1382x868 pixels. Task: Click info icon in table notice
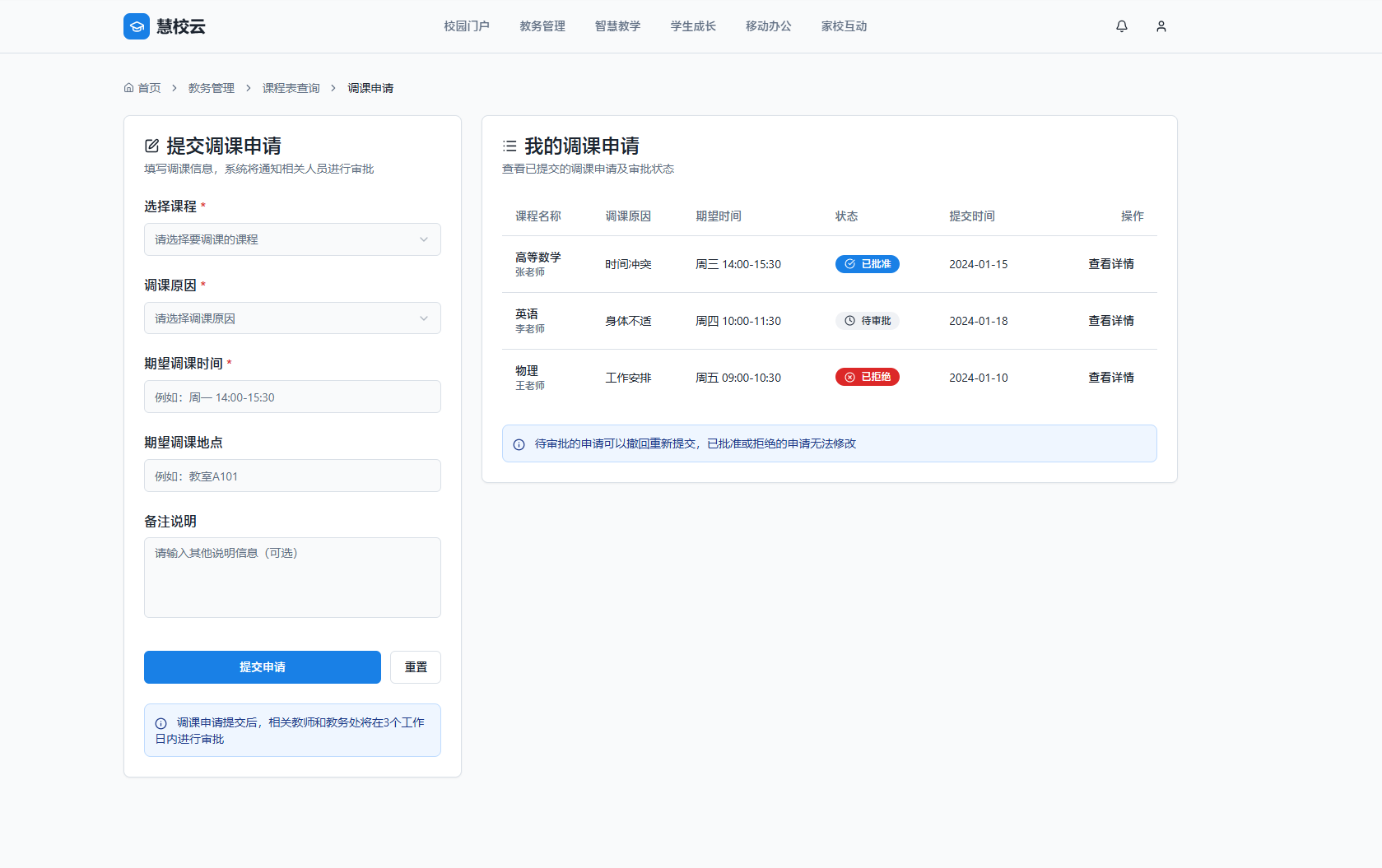pyautogui.click(x=519, y=444)
